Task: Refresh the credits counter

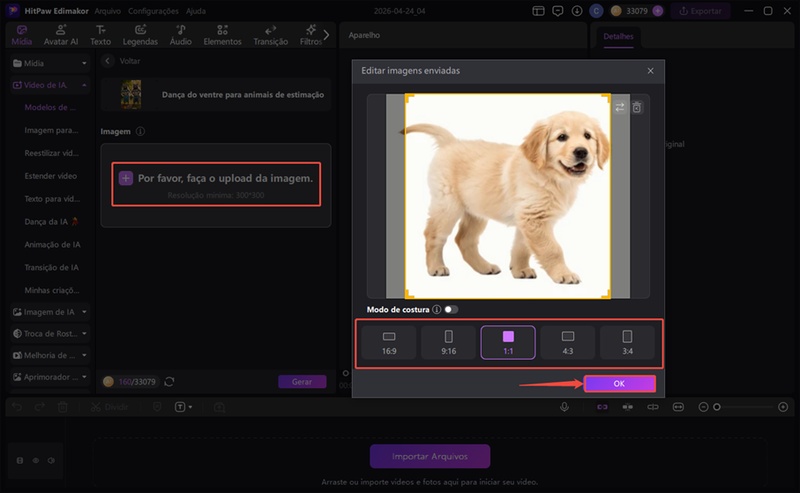Action: coord(169,382)
